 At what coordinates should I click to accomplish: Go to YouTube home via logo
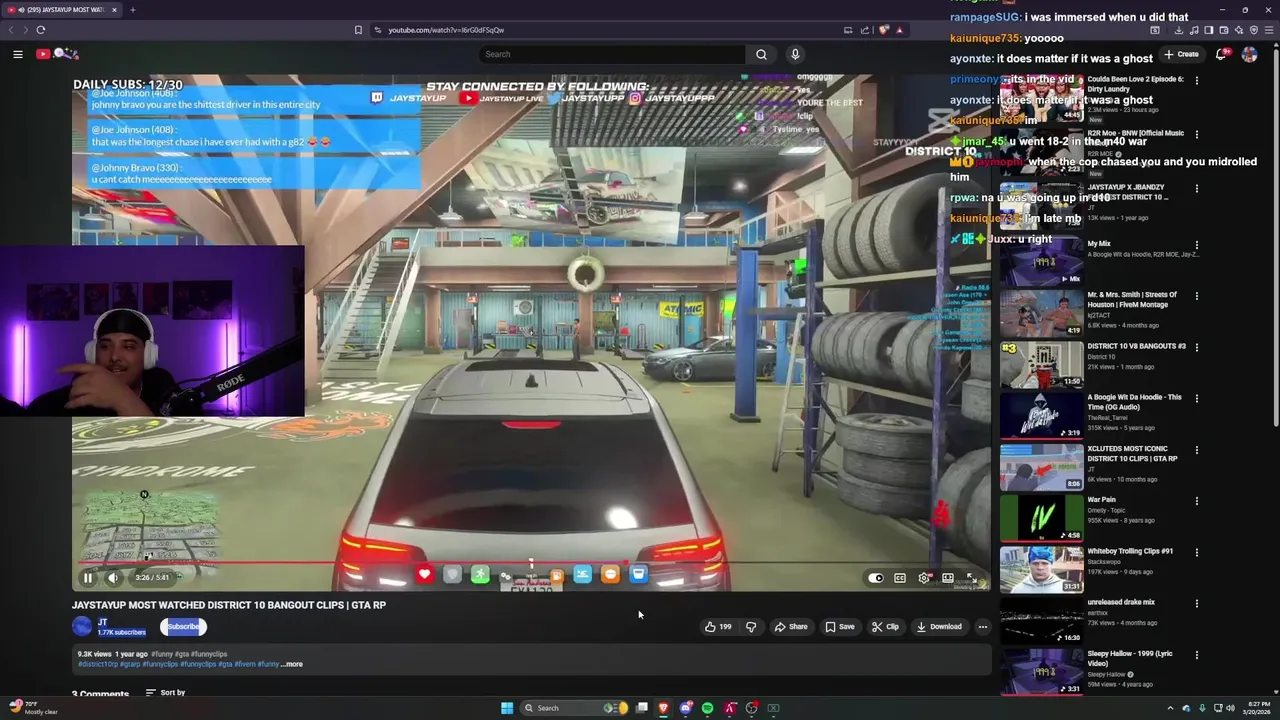(57, 54)
